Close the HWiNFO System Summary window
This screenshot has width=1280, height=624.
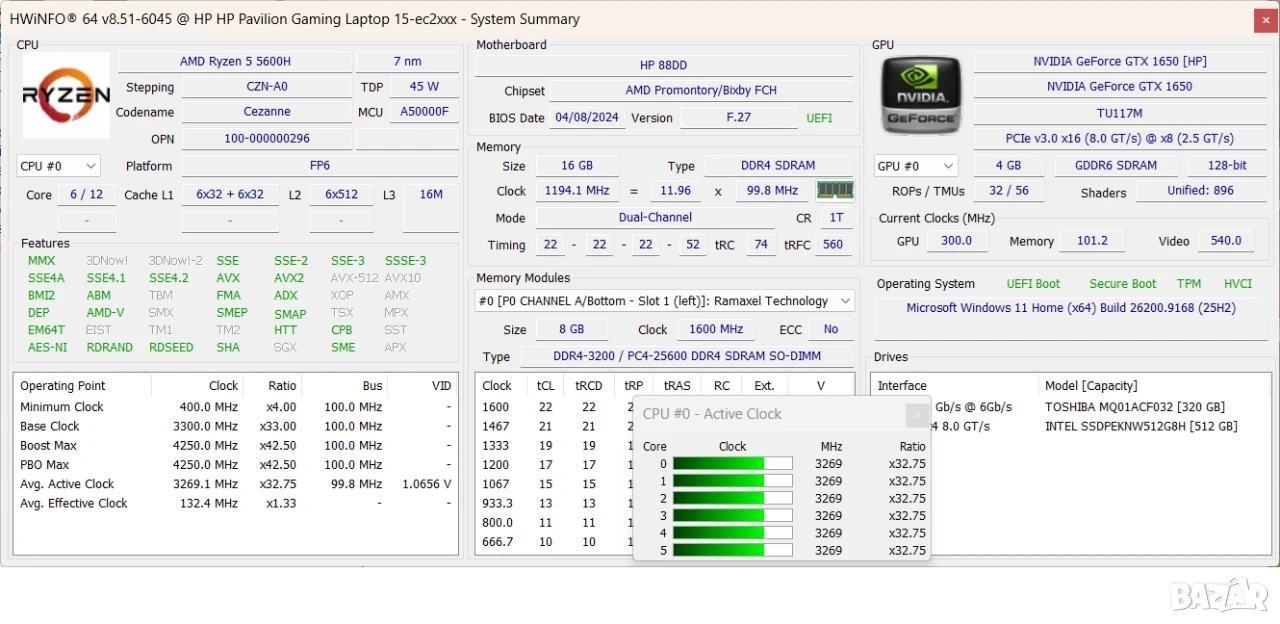point(1265,20)
